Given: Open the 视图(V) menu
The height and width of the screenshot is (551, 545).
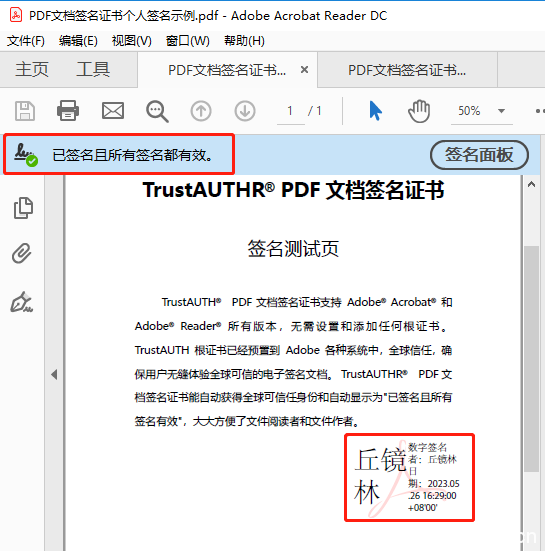Looking at the screenshot, I should [131, 41].
